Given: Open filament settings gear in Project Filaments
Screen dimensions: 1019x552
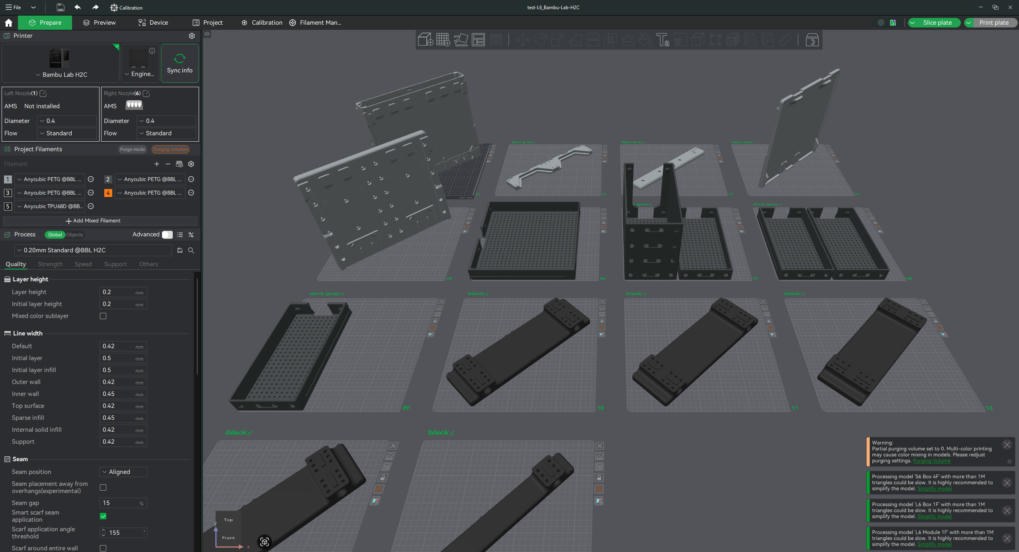Looking at the screenshot, I should 191,164.
